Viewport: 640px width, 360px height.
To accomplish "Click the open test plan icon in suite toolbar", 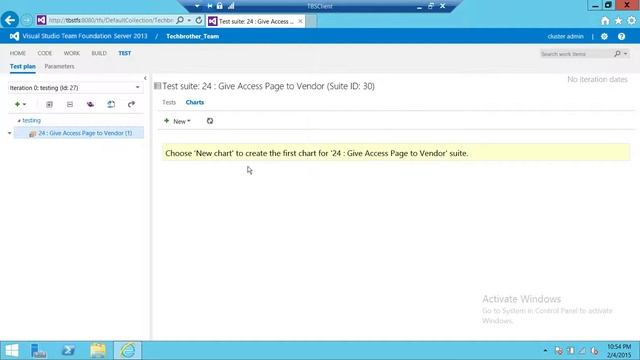I will pyautogui.click(x=111, y=104).
